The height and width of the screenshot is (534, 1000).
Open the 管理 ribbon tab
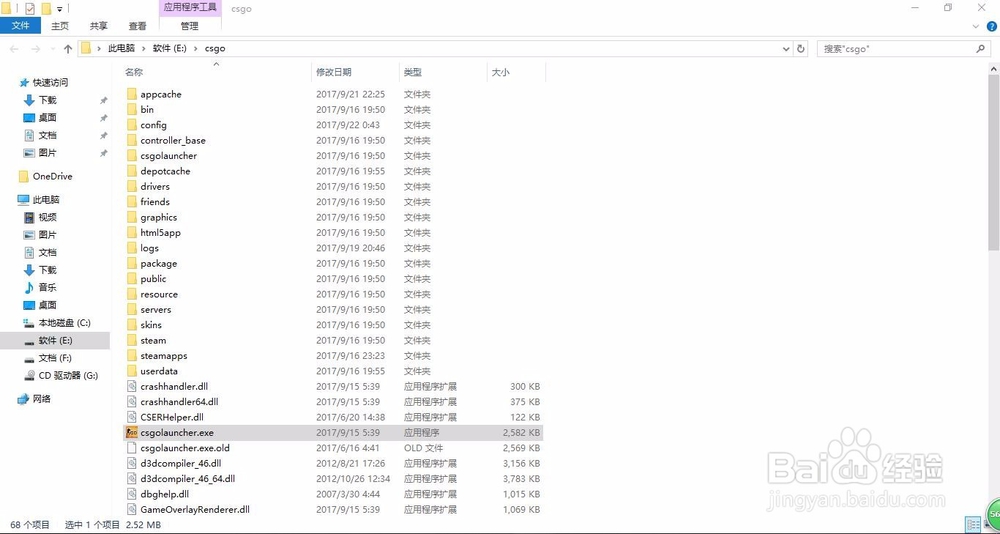coord(189,26)
